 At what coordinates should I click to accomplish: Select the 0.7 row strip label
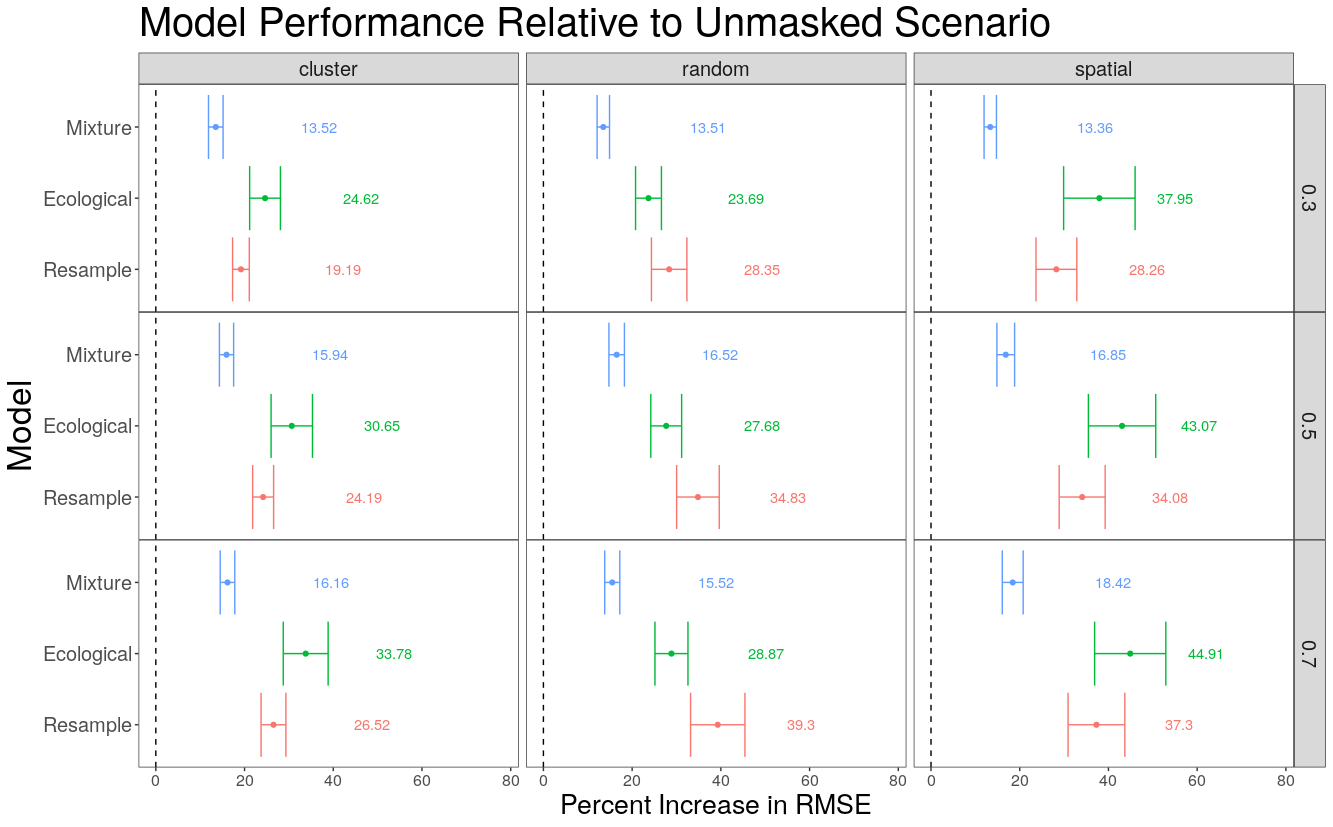[1309, 654]
